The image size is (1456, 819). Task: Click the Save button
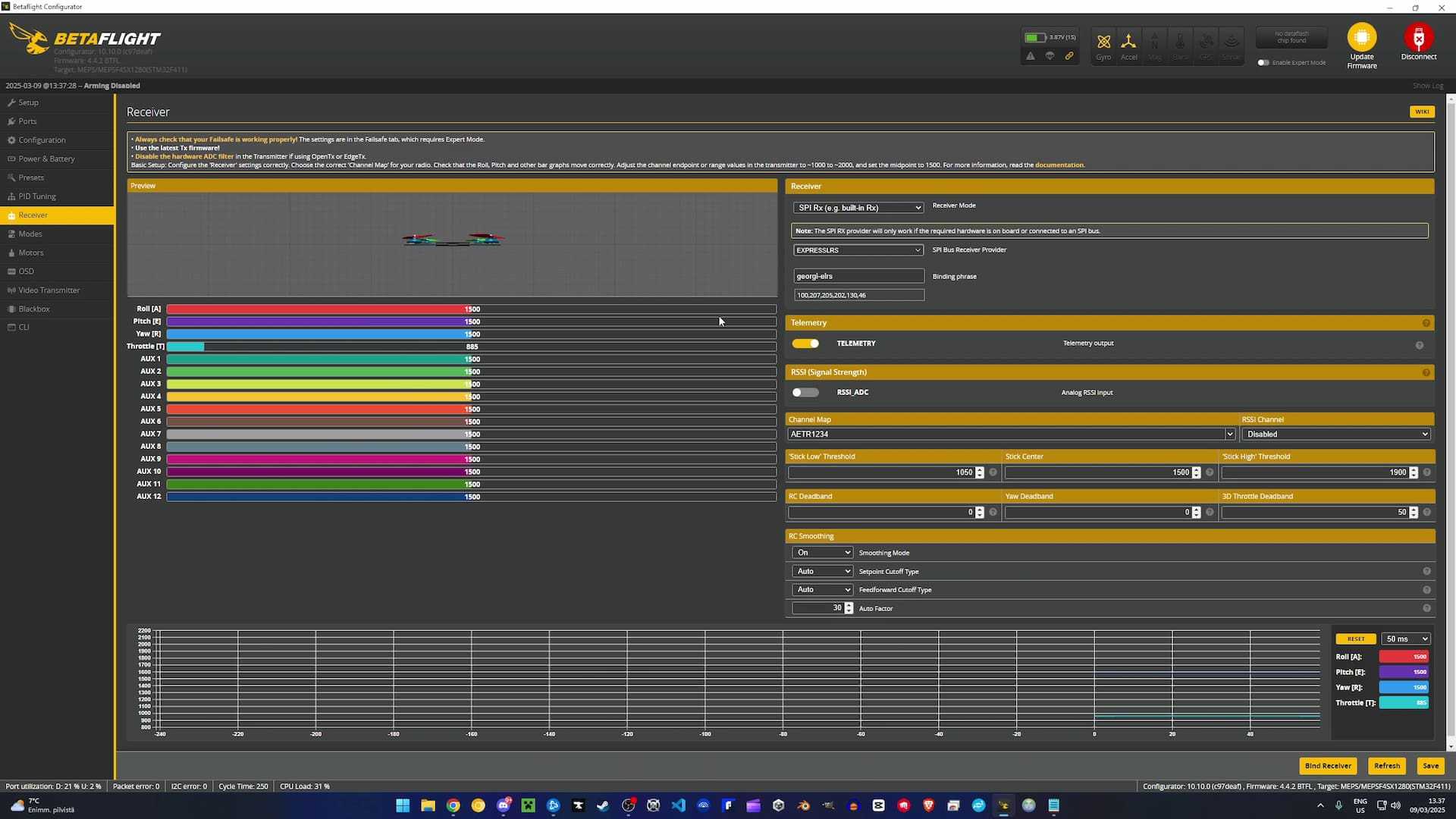(x=1430, y=766)
